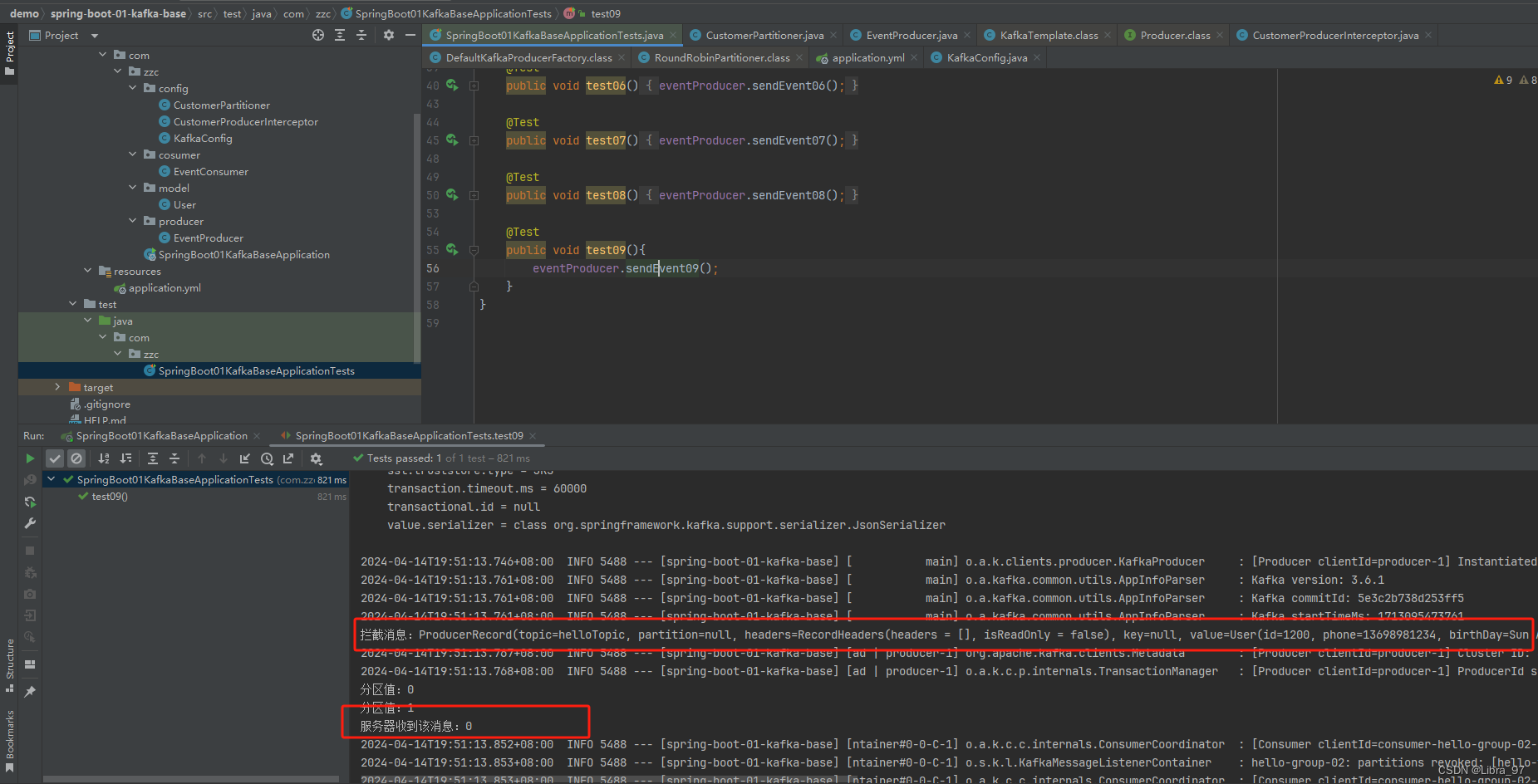The width and height of the screenshot is (1538, 784).
Task: Expand folded test07 method body
Action: click(x=474, y=140)
